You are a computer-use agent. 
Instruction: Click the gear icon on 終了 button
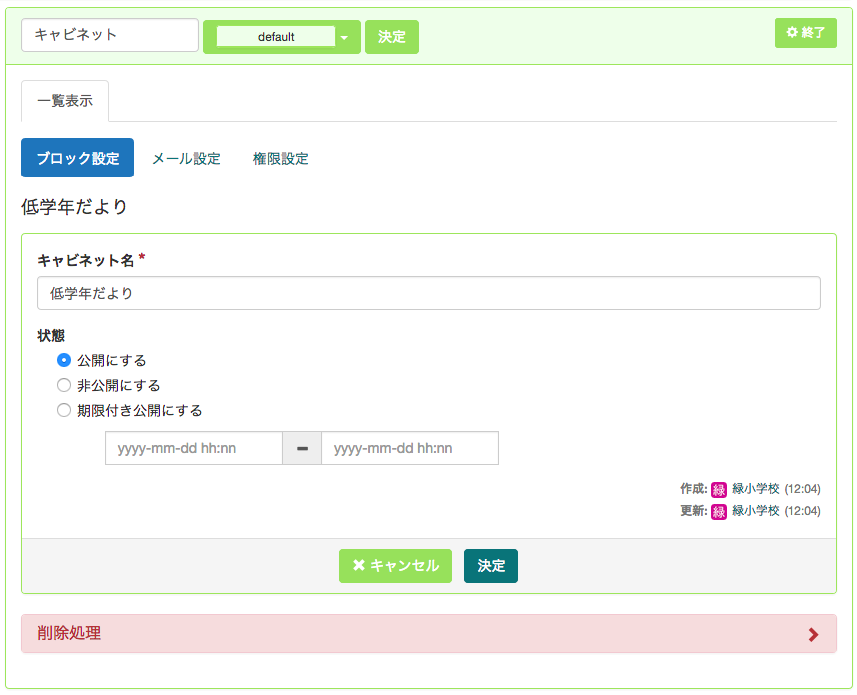[792, 32]
